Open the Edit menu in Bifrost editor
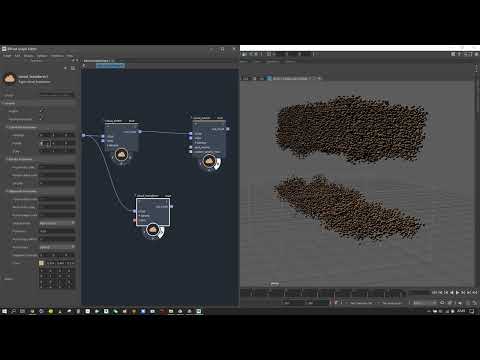Image resolution: width=480 pixels, height=360 pixels. [17, 56]
